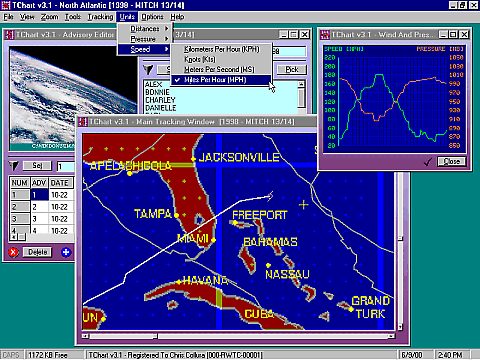
Task: Click the hurricane symbol at track end
Action: (270, 196)
